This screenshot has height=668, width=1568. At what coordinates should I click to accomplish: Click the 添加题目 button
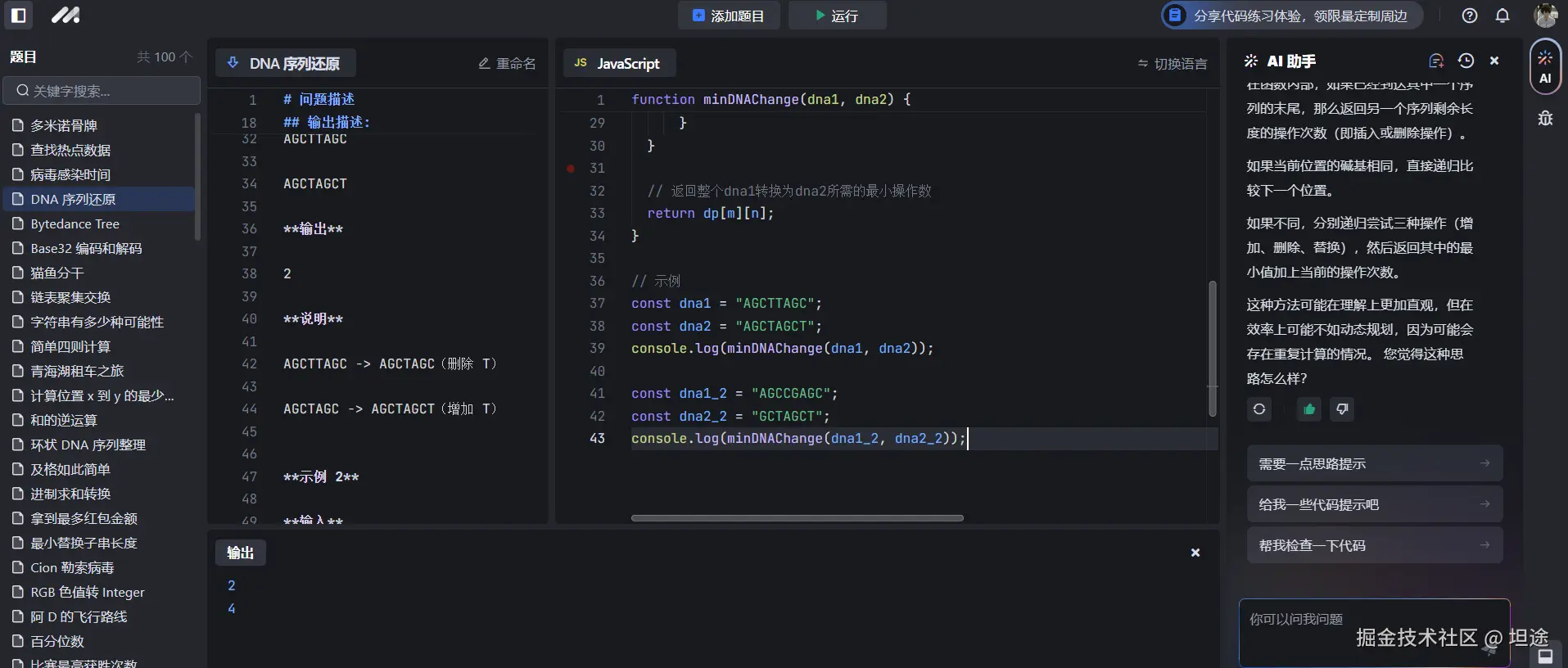click(727, 16)
